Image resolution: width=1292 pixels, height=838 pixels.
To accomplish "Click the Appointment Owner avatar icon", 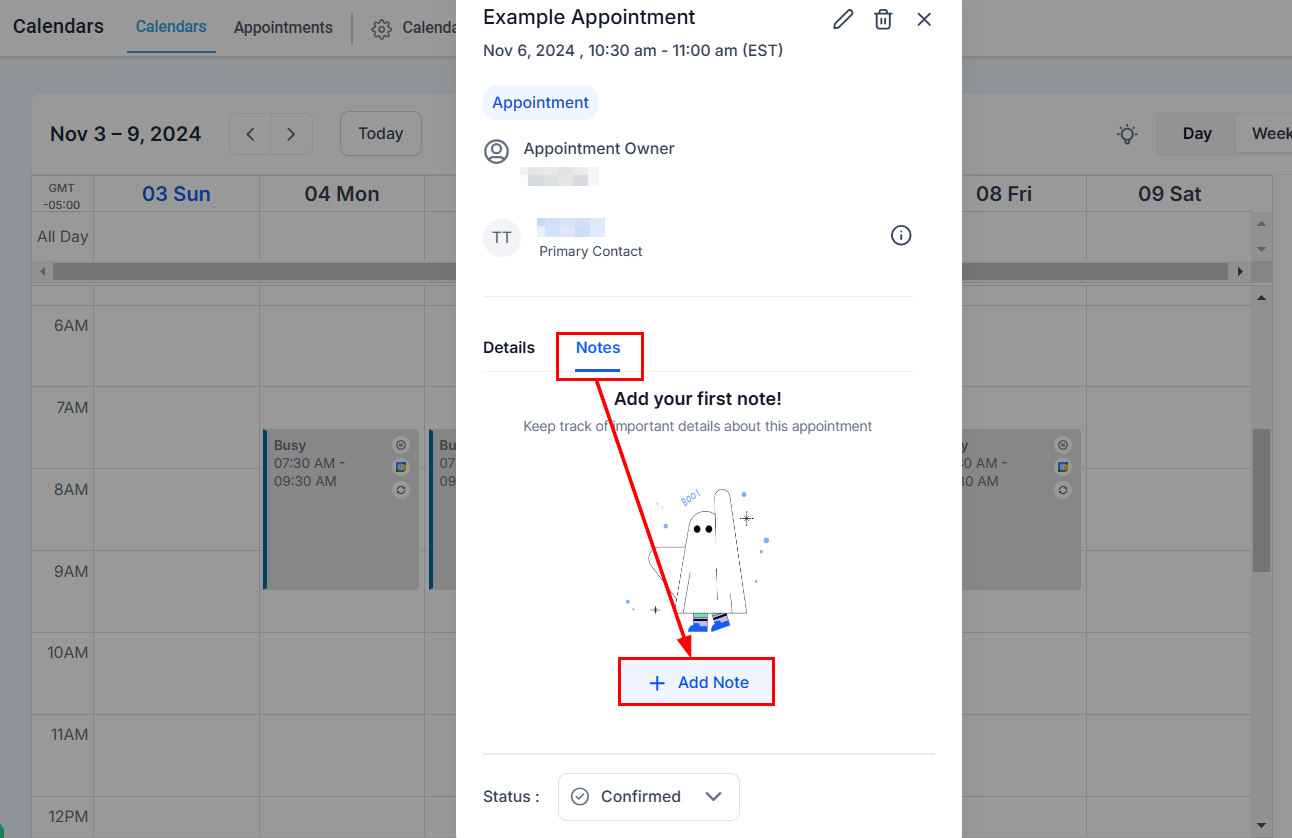I will [496, 151].
